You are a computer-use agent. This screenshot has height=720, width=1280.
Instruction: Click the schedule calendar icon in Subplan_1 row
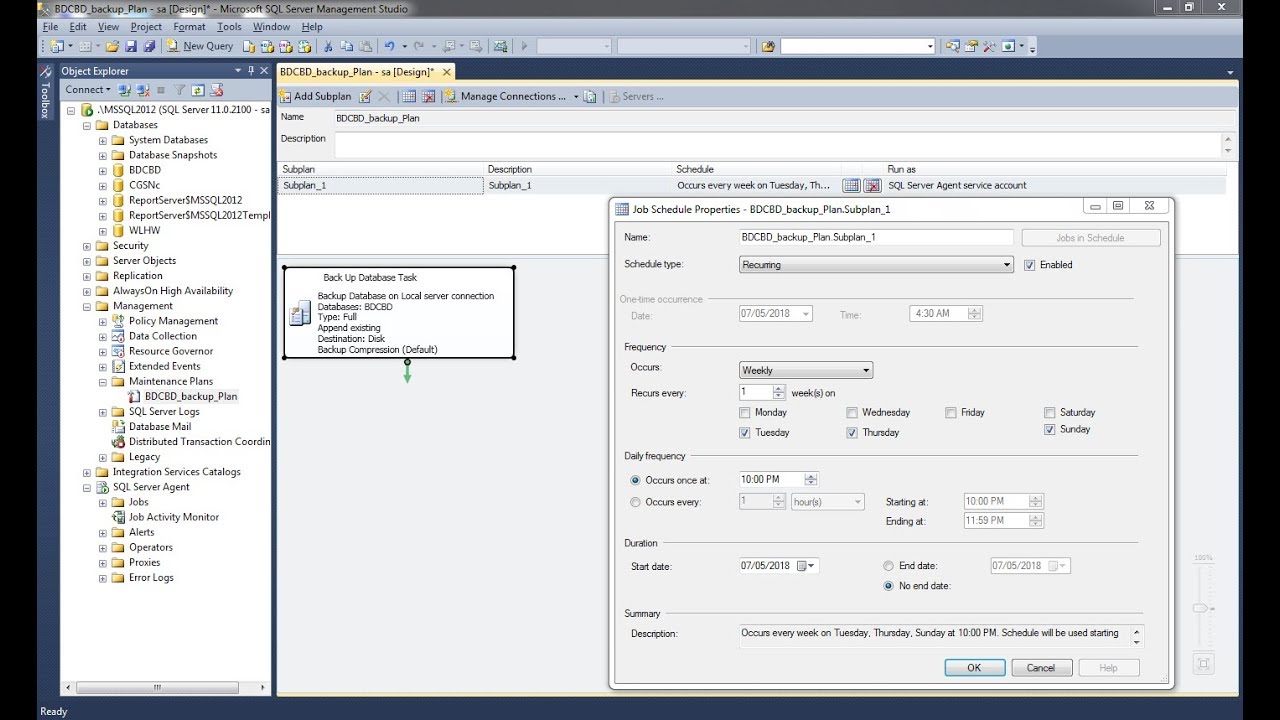(851, 185)
